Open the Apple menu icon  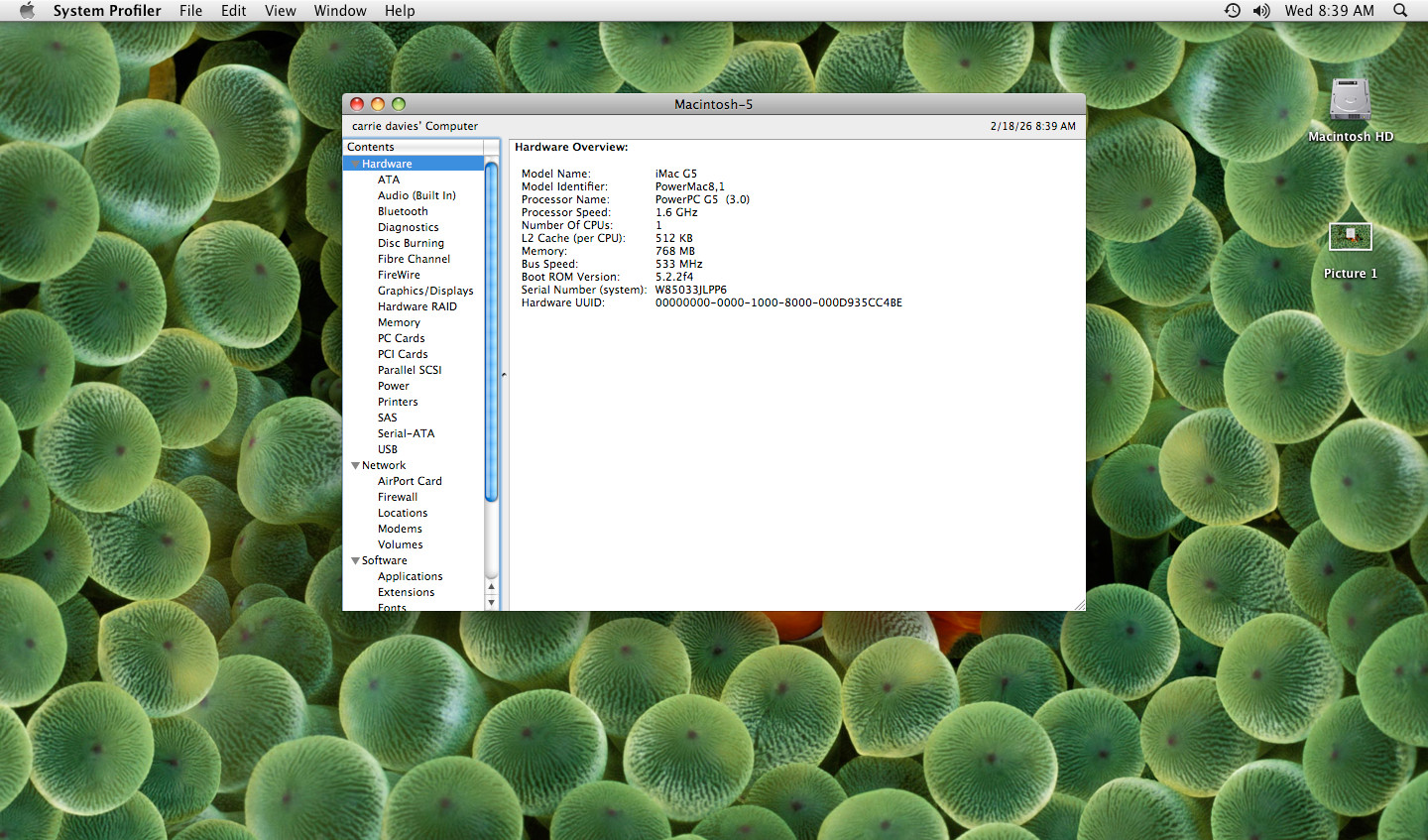tap(27, 10)
